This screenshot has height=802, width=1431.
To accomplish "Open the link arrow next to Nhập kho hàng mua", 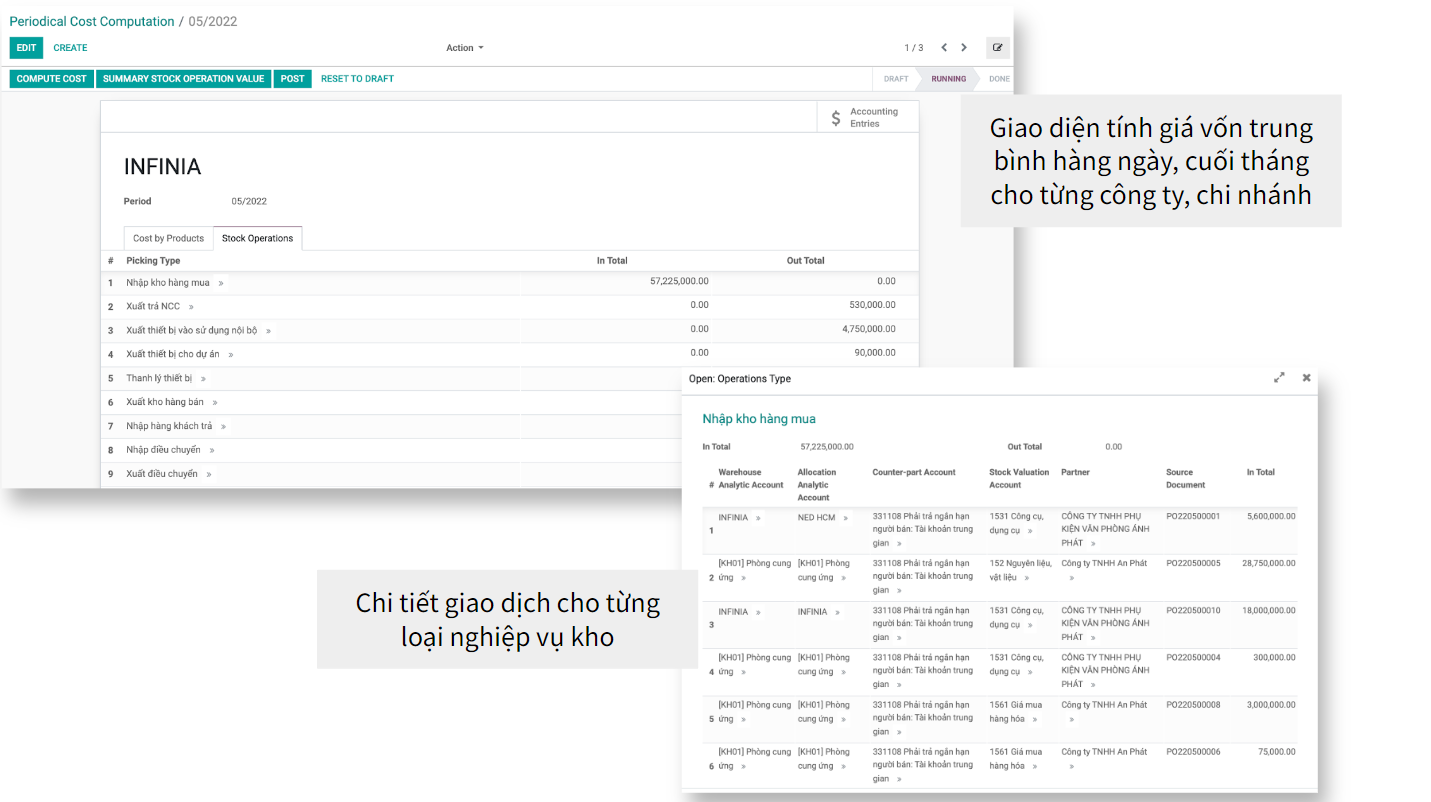I will tap(221, 283).
